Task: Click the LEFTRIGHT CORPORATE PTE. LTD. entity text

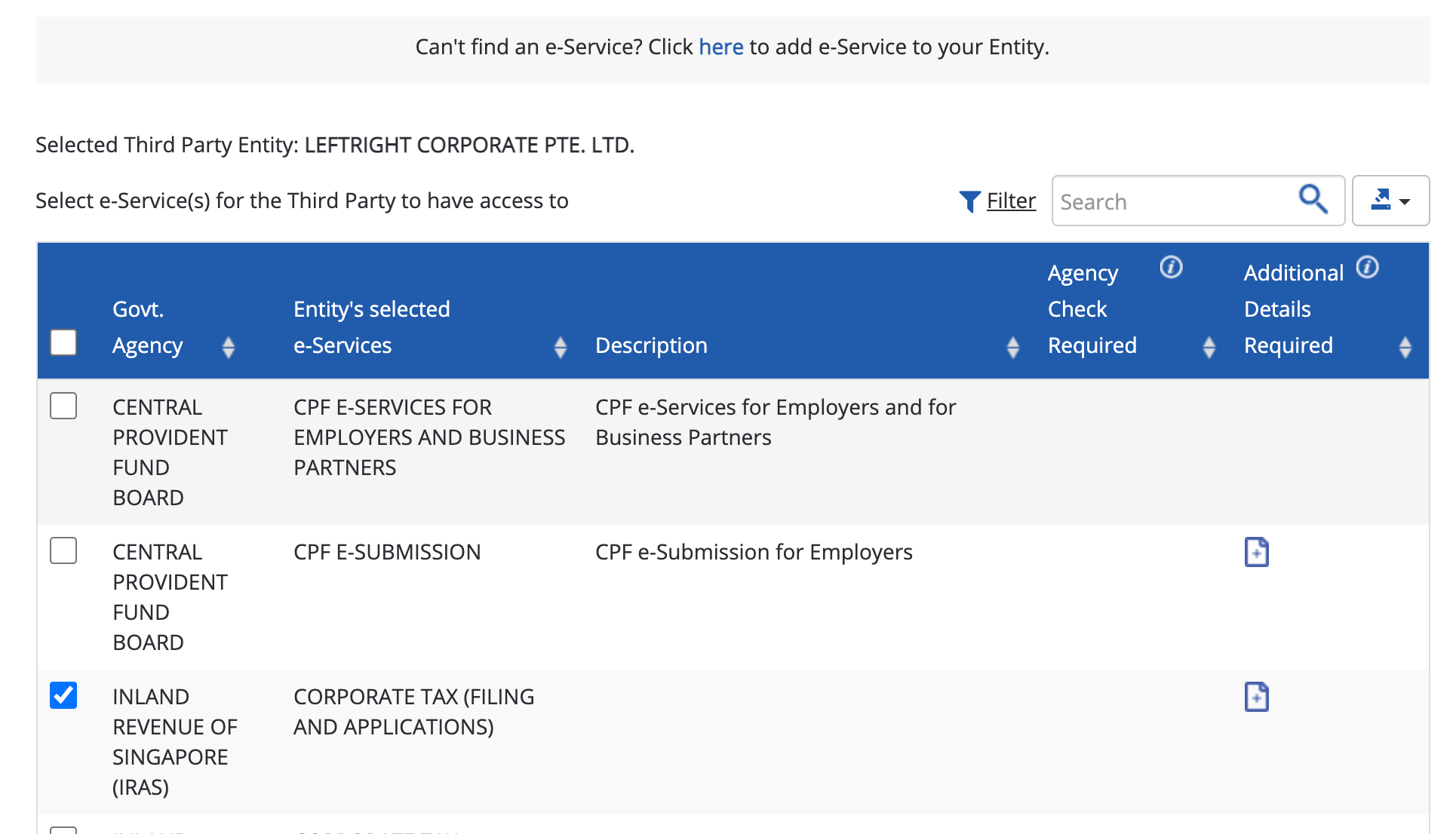Action: click(x=469, y=145)
